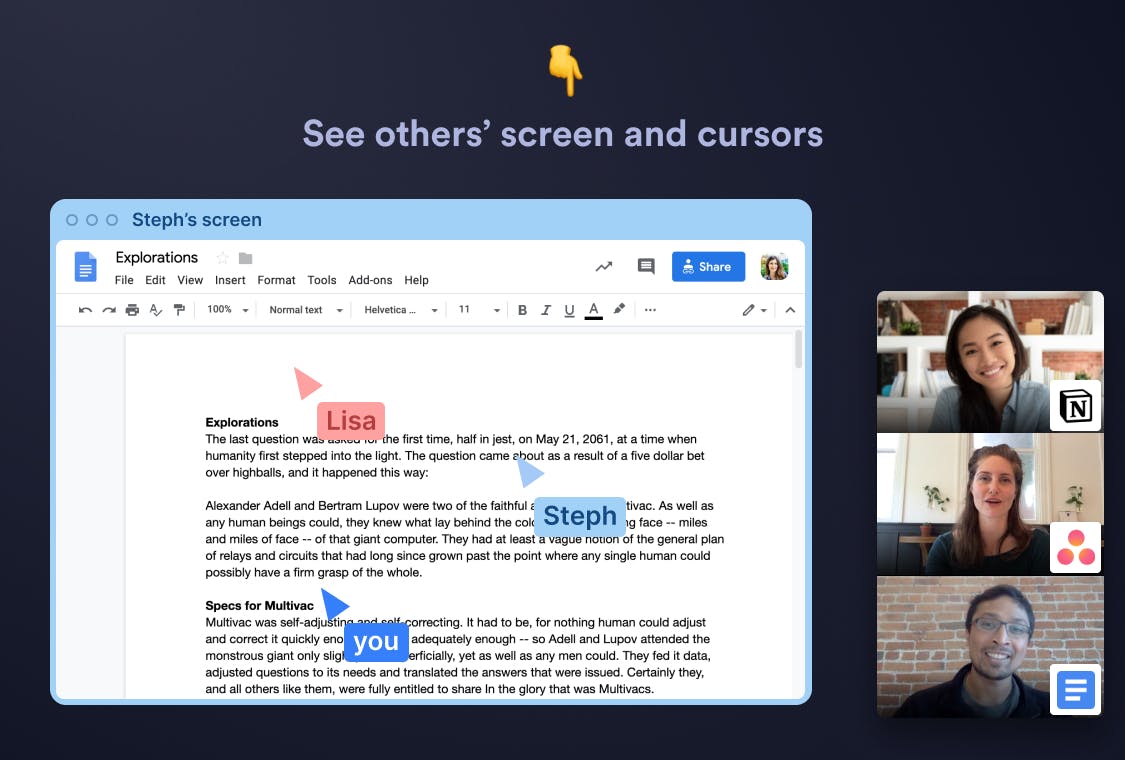Select the highlight pen icon
The height and width of the screenshot is (760, 1125).
click(619, 310)
